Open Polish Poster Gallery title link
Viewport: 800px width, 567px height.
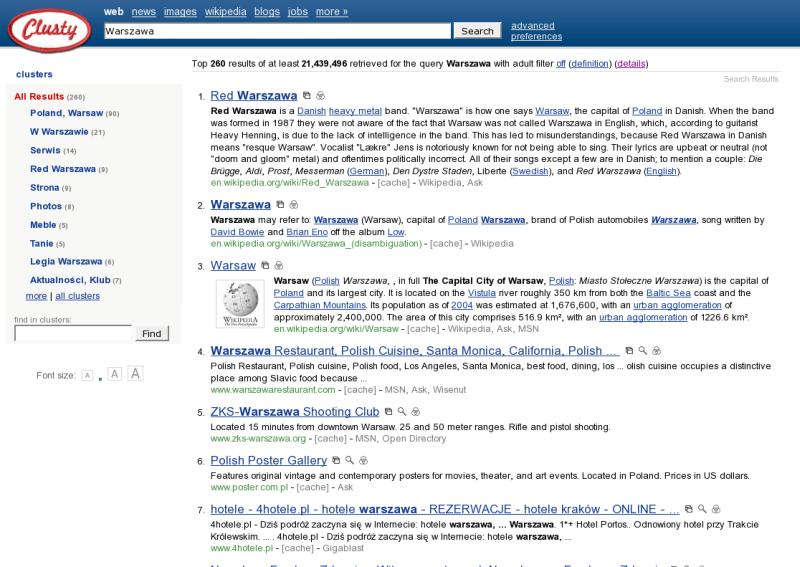[268, 461]
